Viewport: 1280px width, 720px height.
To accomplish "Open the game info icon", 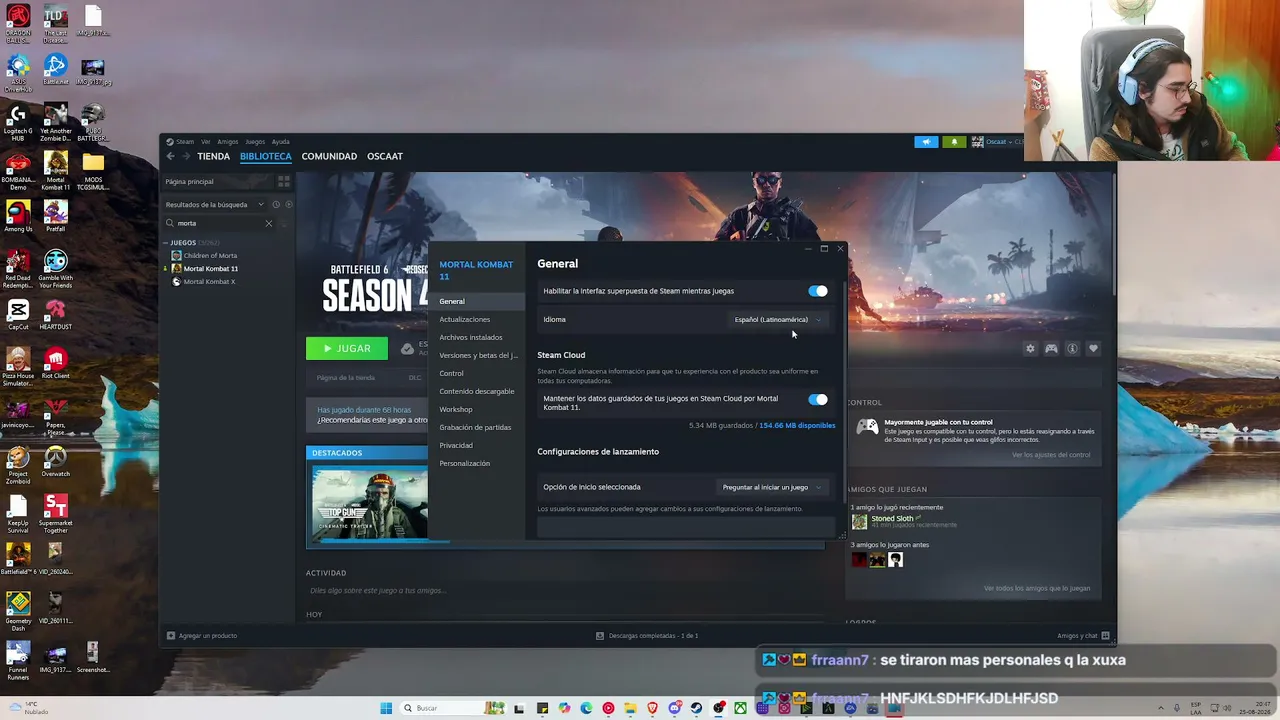I will point(1072,348).
